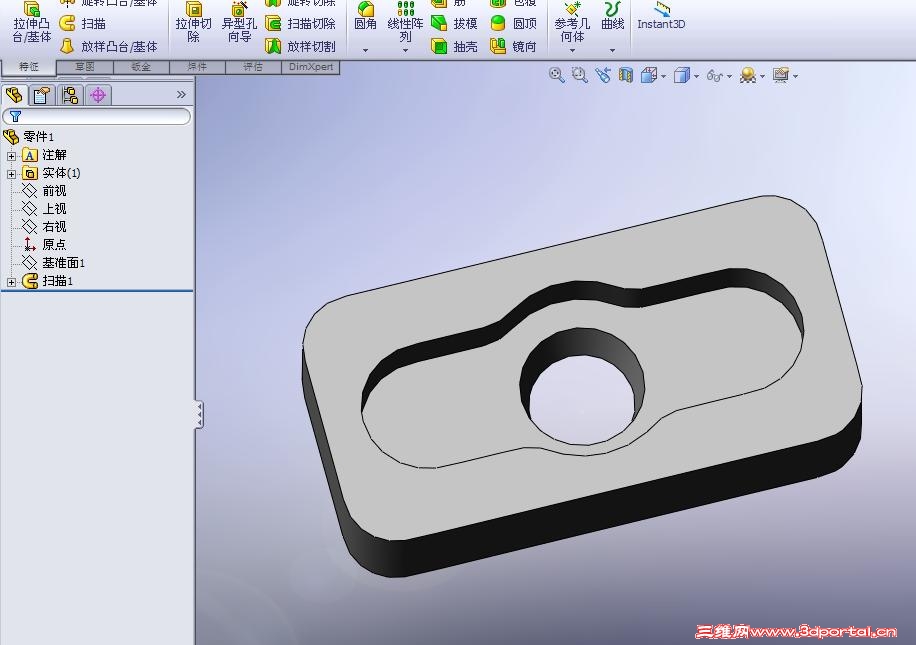Image resolution: width=916 pixels, height=645 pixels.
Task: Choose the 圆顶 dome tool
Action: [513, 23]
